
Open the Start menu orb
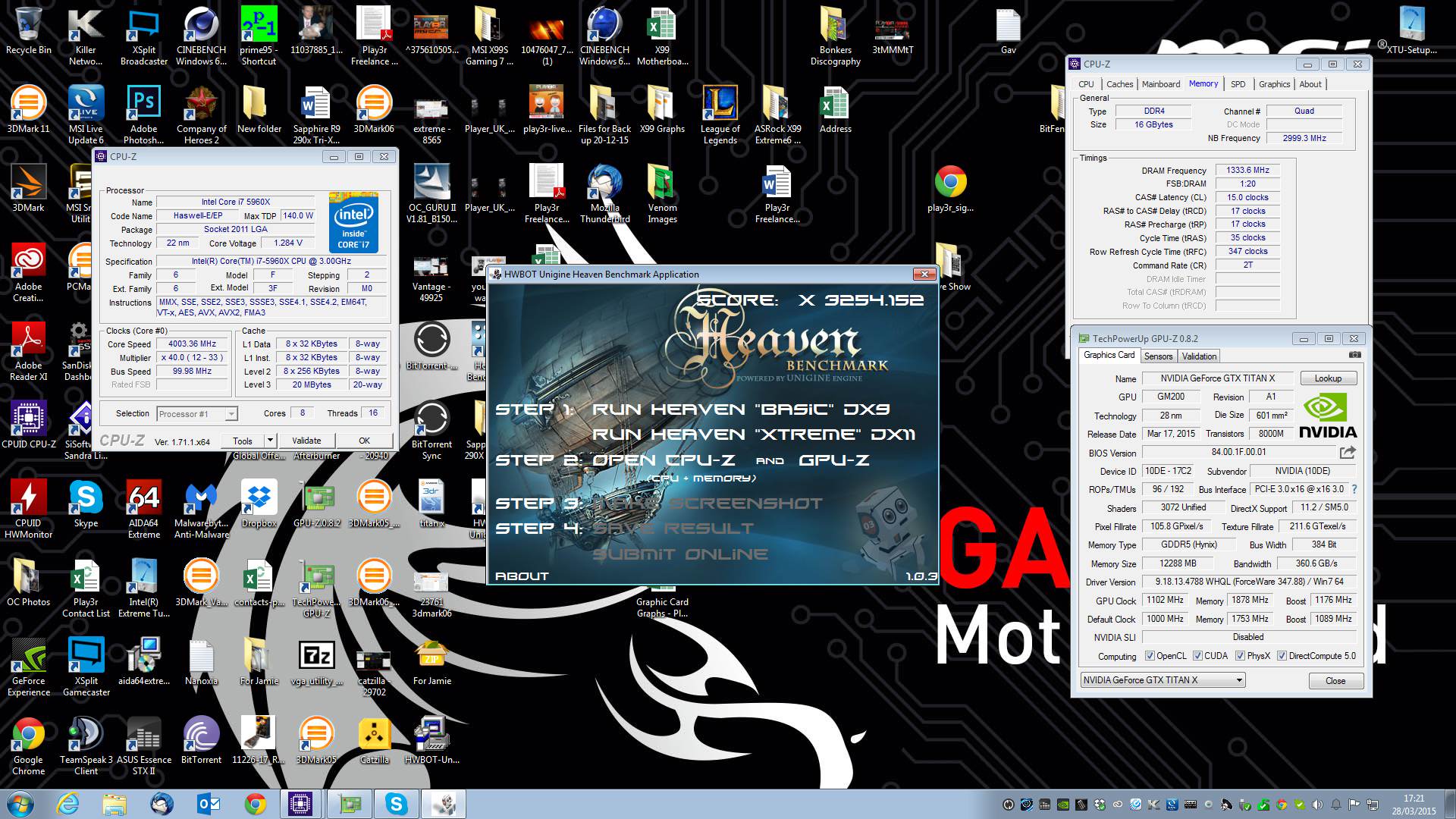[x=20, y=804]
